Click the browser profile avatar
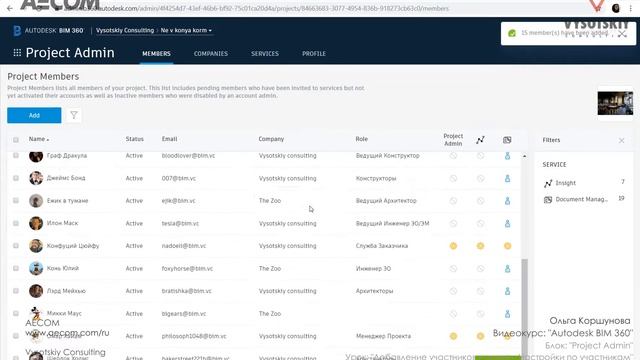 click(616, 8)
